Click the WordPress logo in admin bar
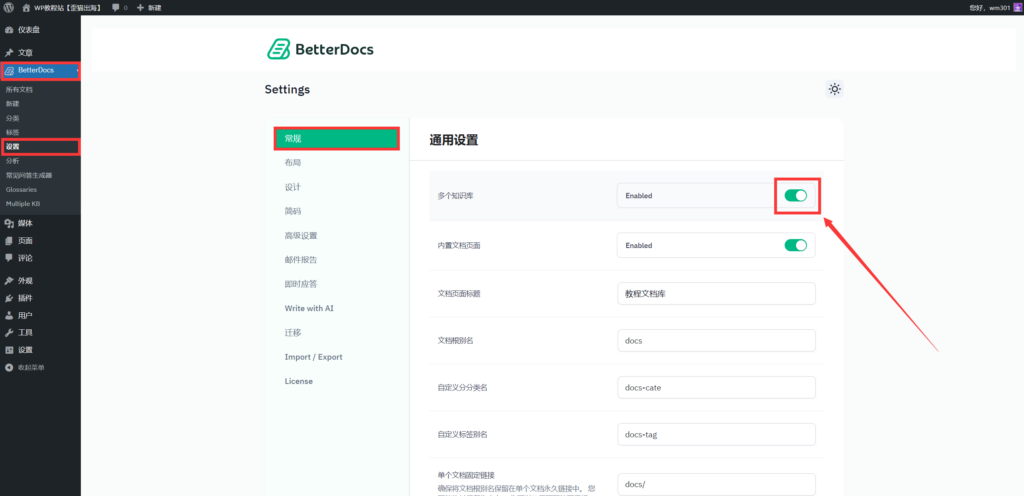The image size is (1024, 496). (x=8, y=7)
